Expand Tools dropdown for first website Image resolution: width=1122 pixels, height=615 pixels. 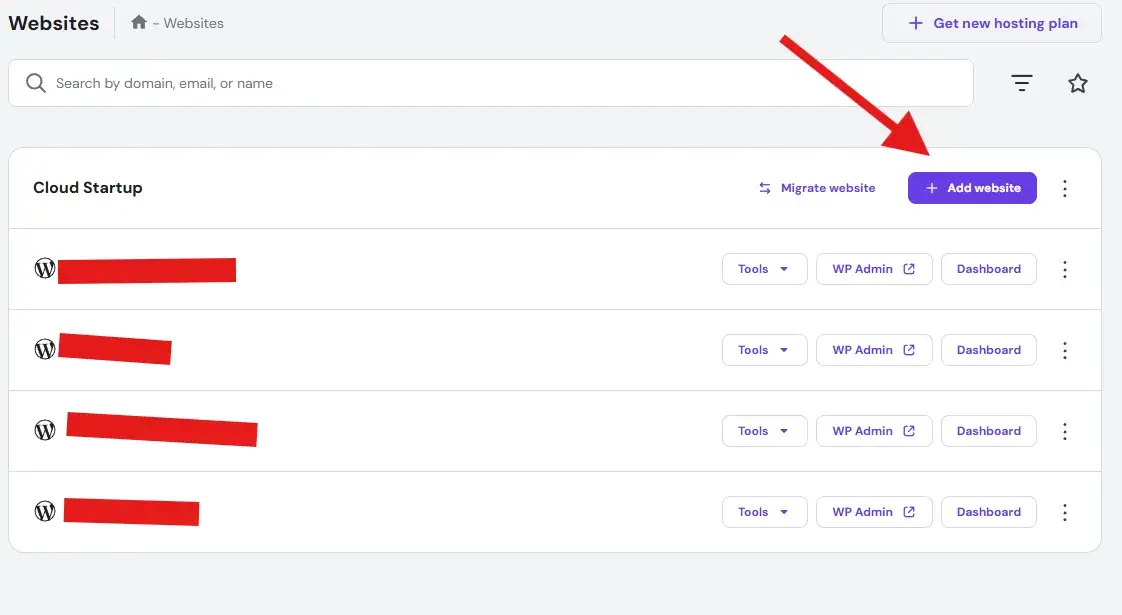coord(764,269)
